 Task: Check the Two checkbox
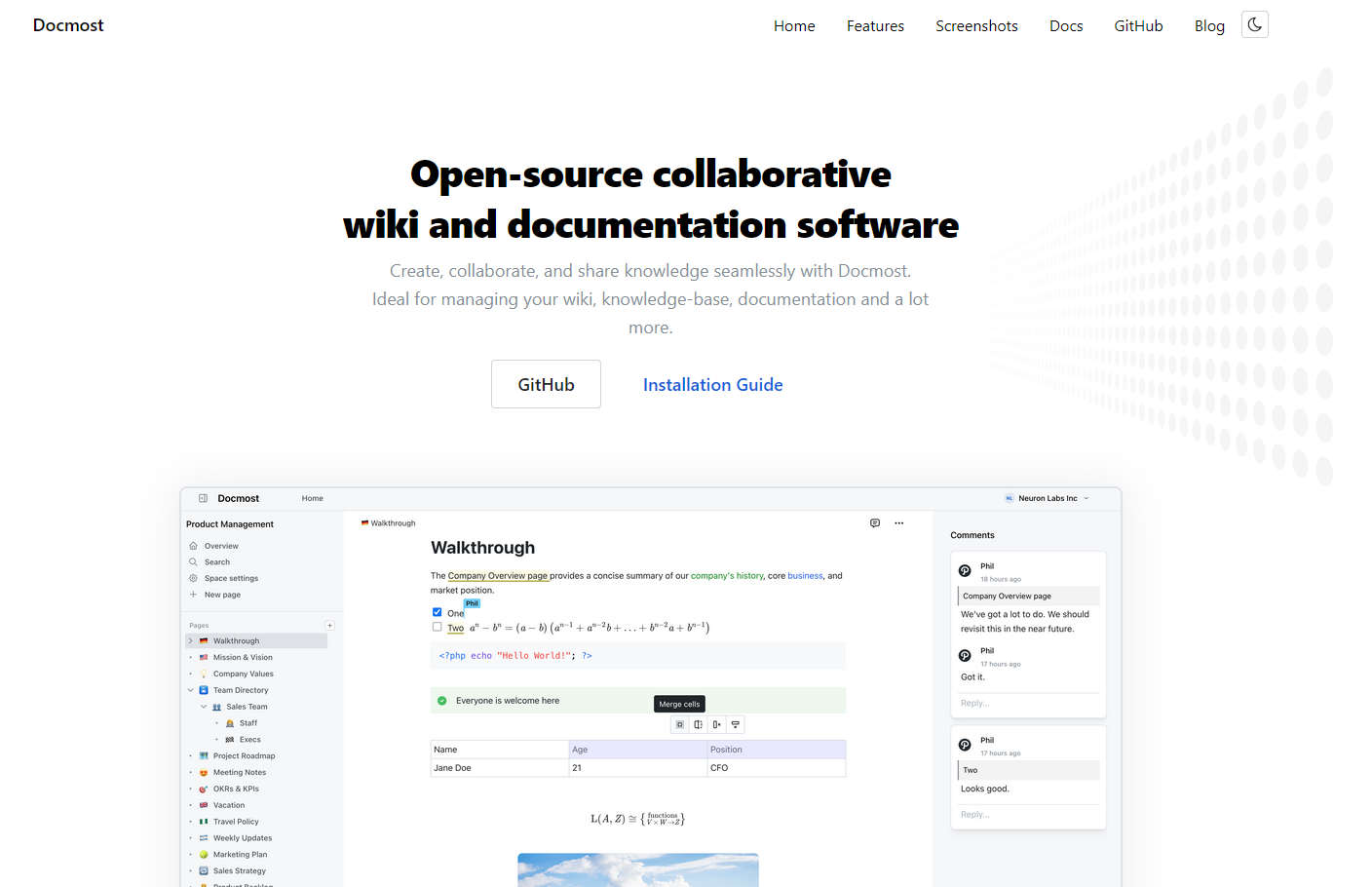pos(437,627)
